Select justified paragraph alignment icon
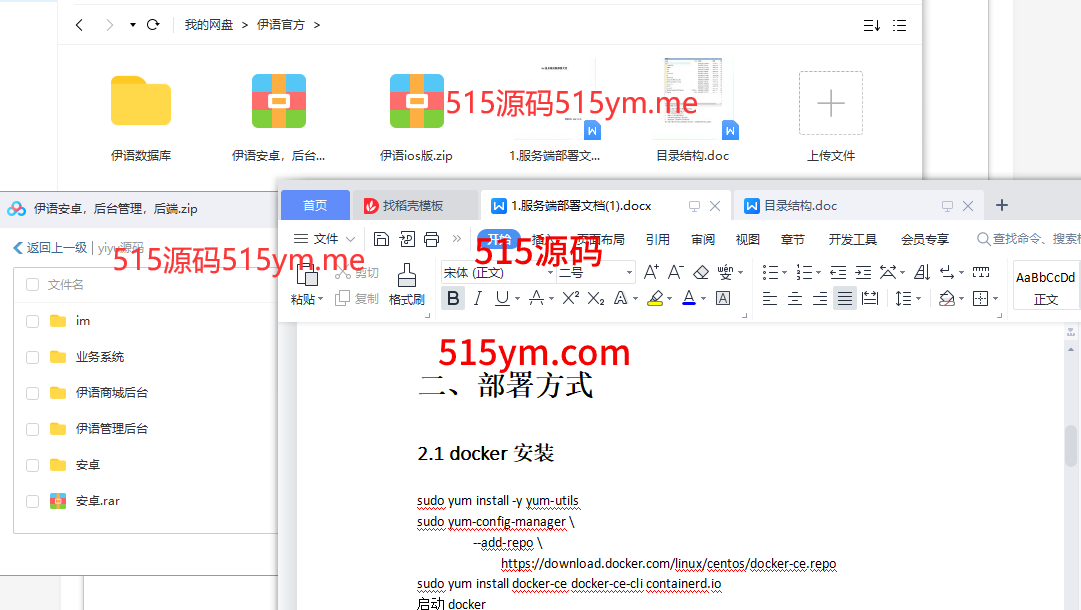 (x=845, y=298)
